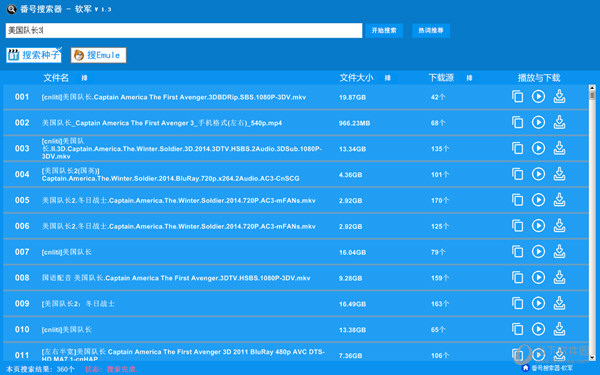600x375 pixels.
Task: Play row 005 video
Action: click(x=538, y=200)
